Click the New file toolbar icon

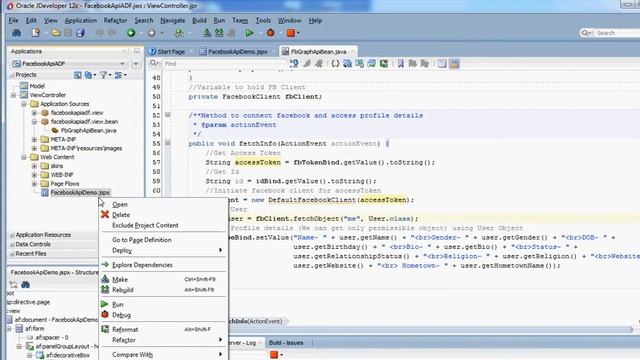click(36, 33)
